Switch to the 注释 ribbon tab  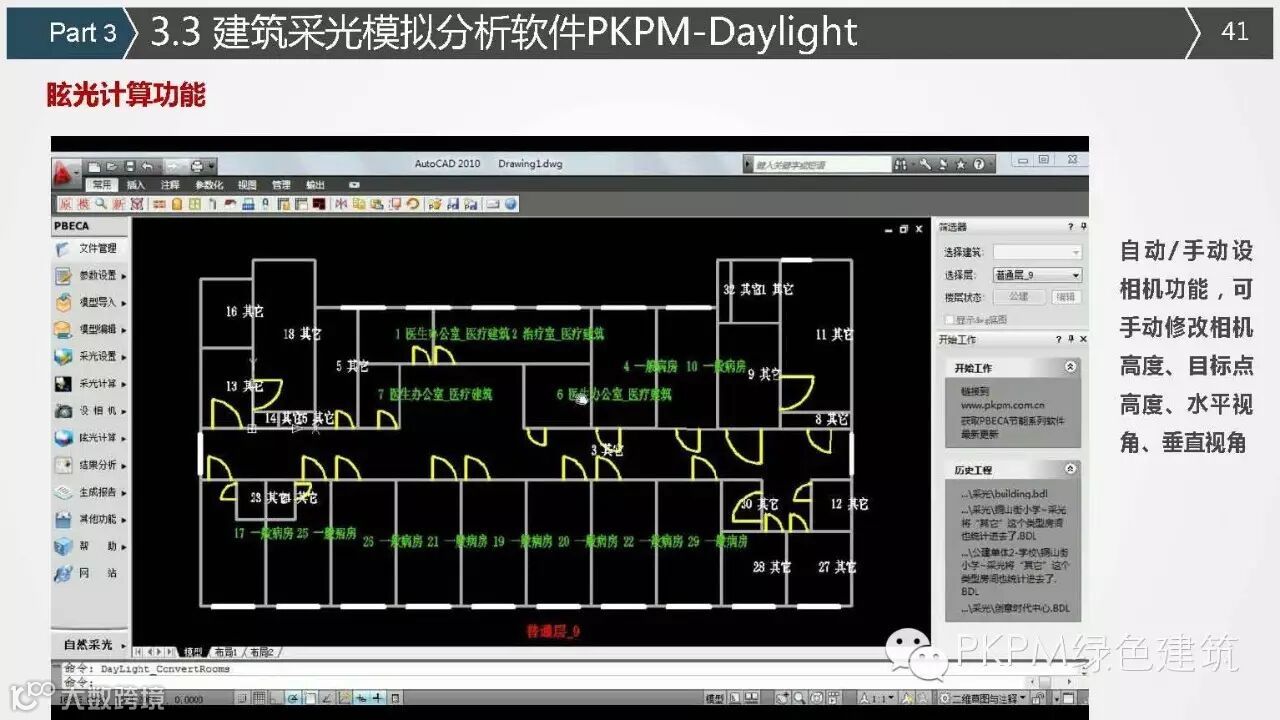pos(170,185)
